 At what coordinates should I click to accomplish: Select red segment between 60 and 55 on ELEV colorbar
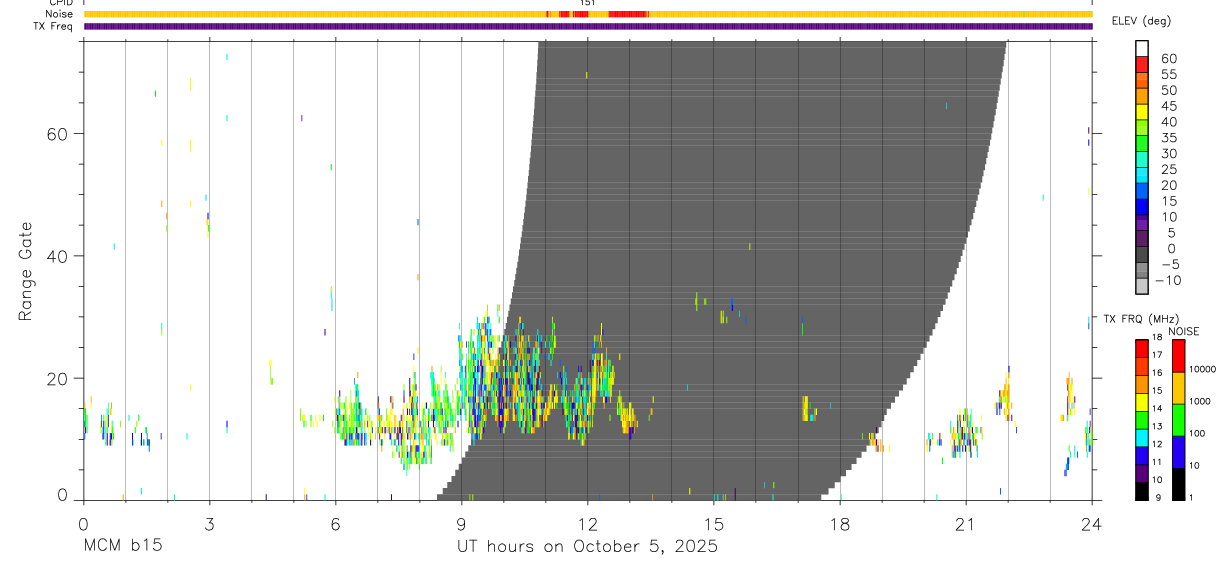tap(1141, 65)
